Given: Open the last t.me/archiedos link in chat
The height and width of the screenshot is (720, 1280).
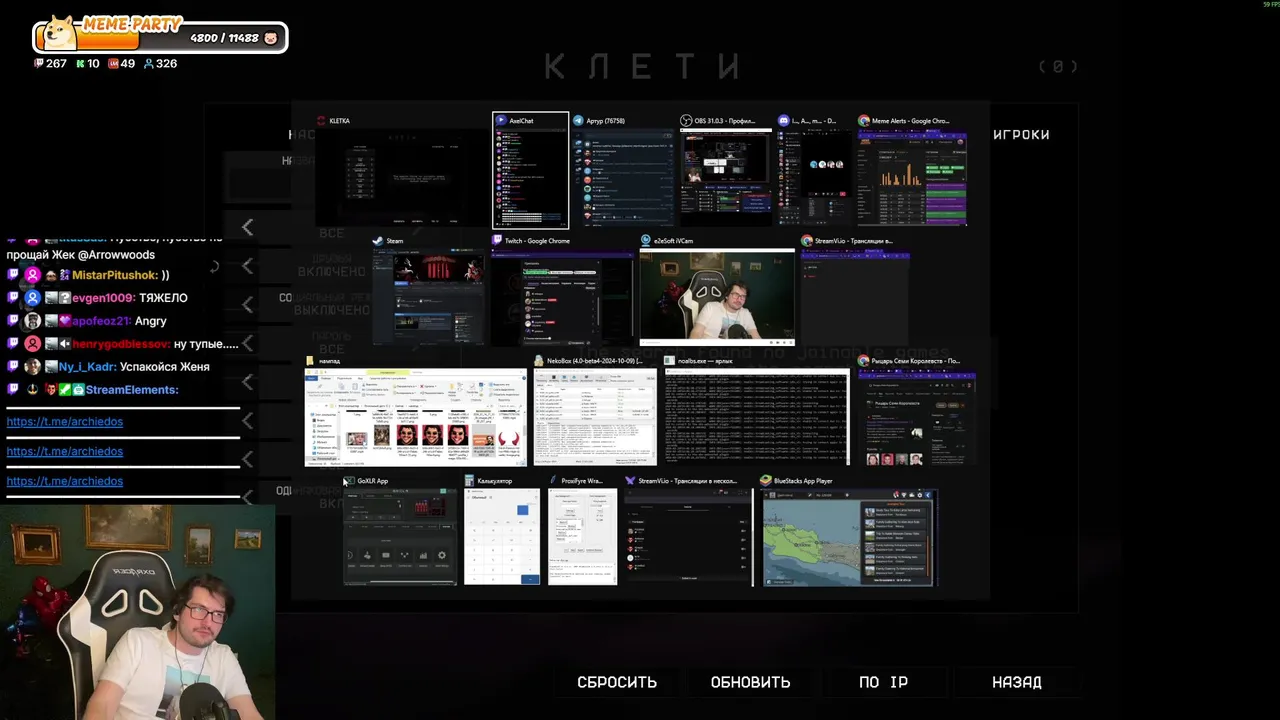Looking at the screenshot, I should (x=65, y=481).
